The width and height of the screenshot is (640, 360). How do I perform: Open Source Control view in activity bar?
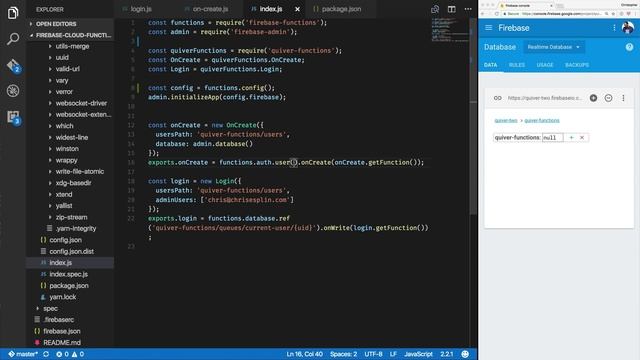(13, 65)
